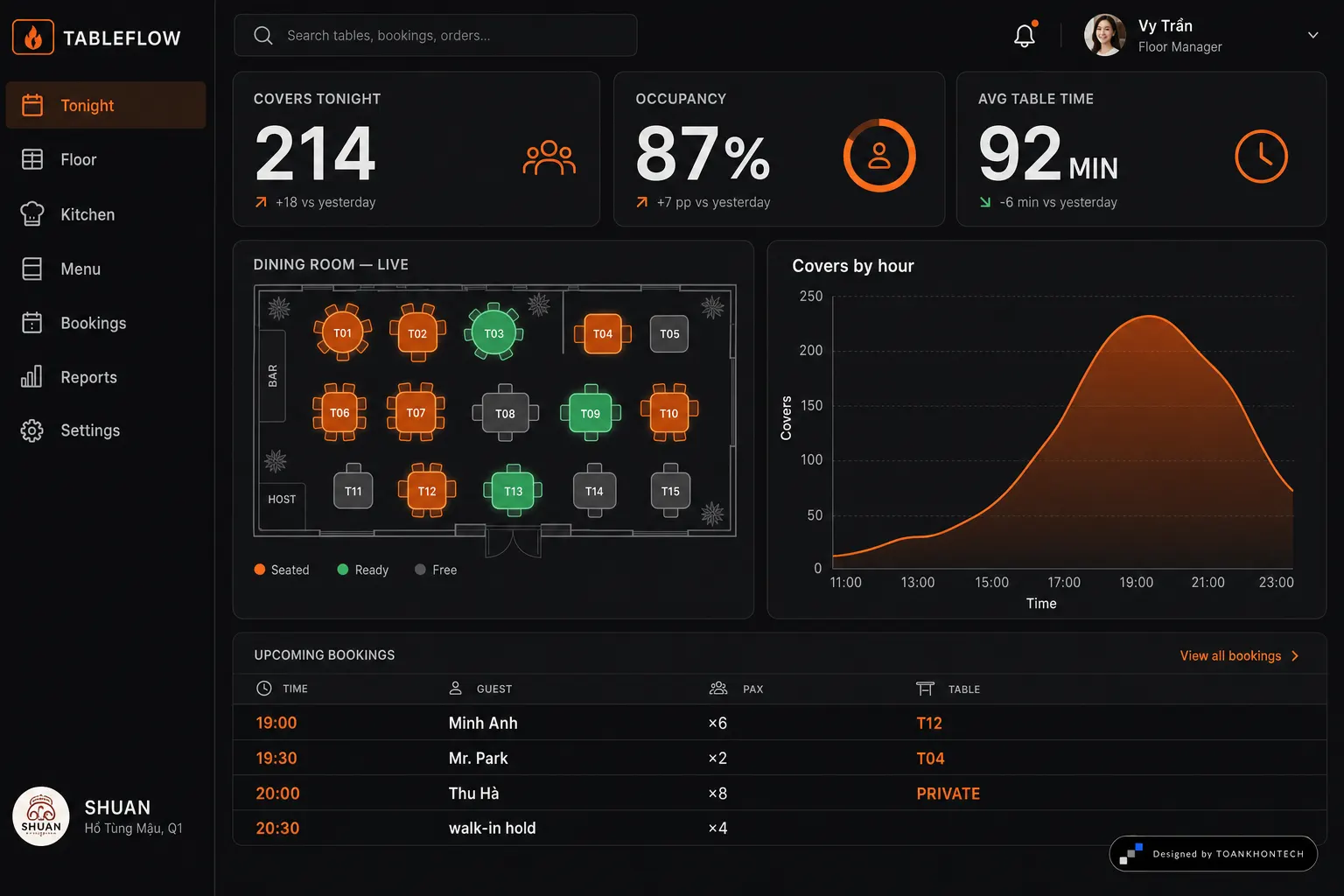Click the BAR area on floor plan
This screenshot has height=896, width=1344.
click(272, 376)
